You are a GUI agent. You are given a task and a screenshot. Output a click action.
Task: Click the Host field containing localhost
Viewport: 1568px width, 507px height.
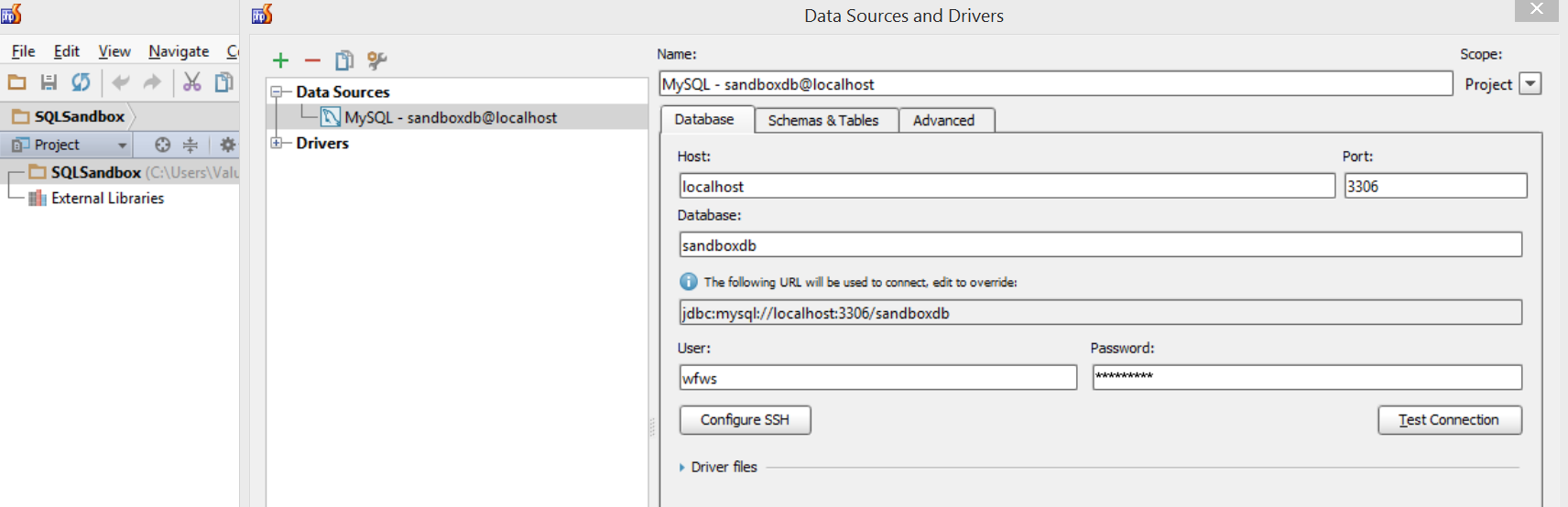(1007, 186)
